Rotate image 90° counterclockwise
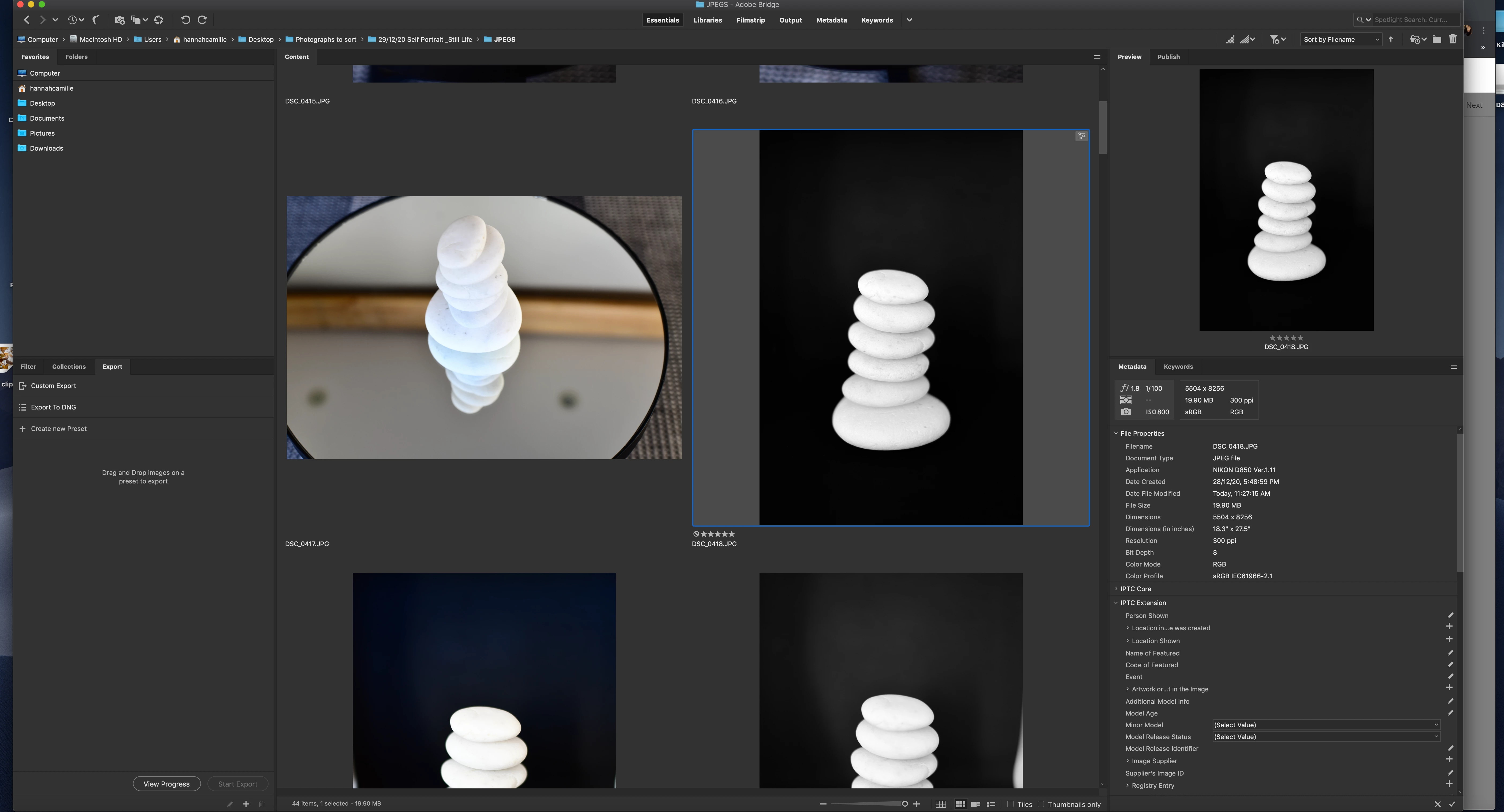This screenshot has width=1504, height=812. pyautogui.click(x=185, y=20)
